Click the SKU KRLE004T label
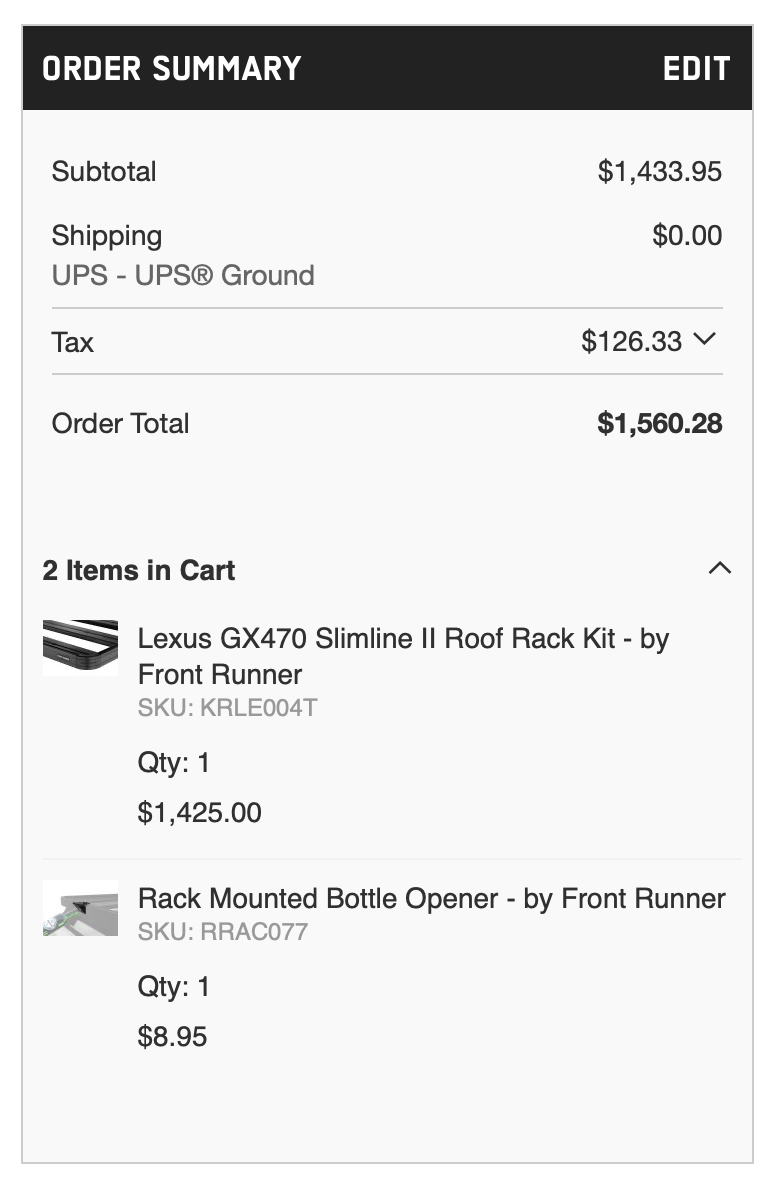 (227, 708)
